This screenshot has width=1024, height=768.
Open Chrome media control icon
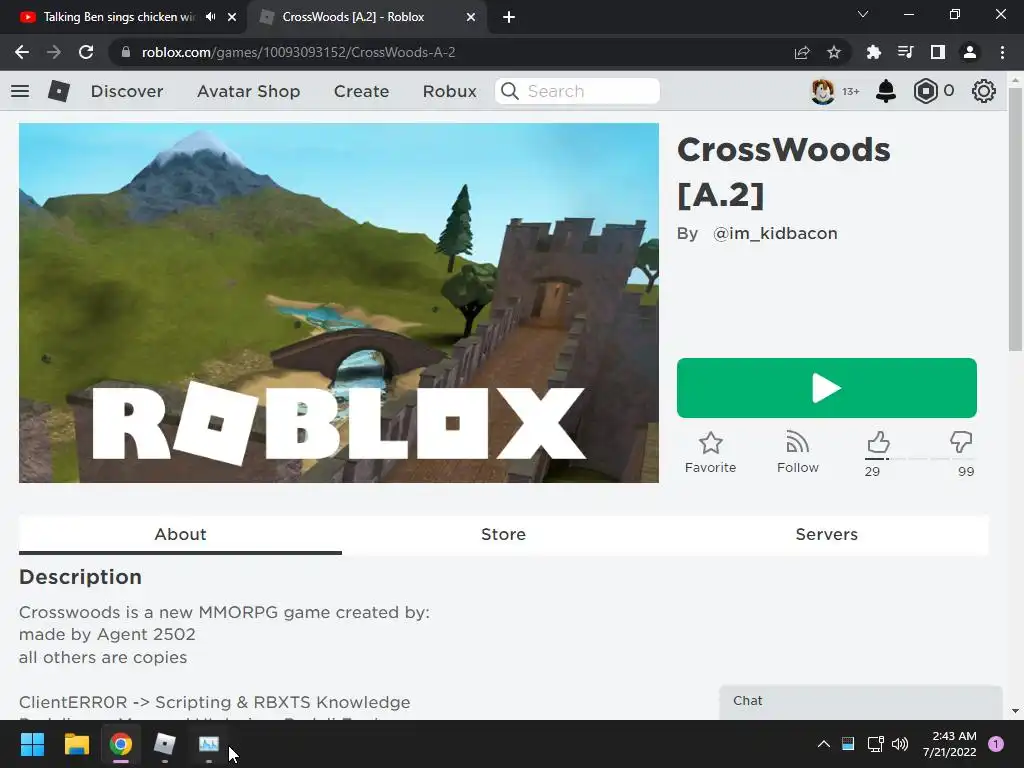906,52
